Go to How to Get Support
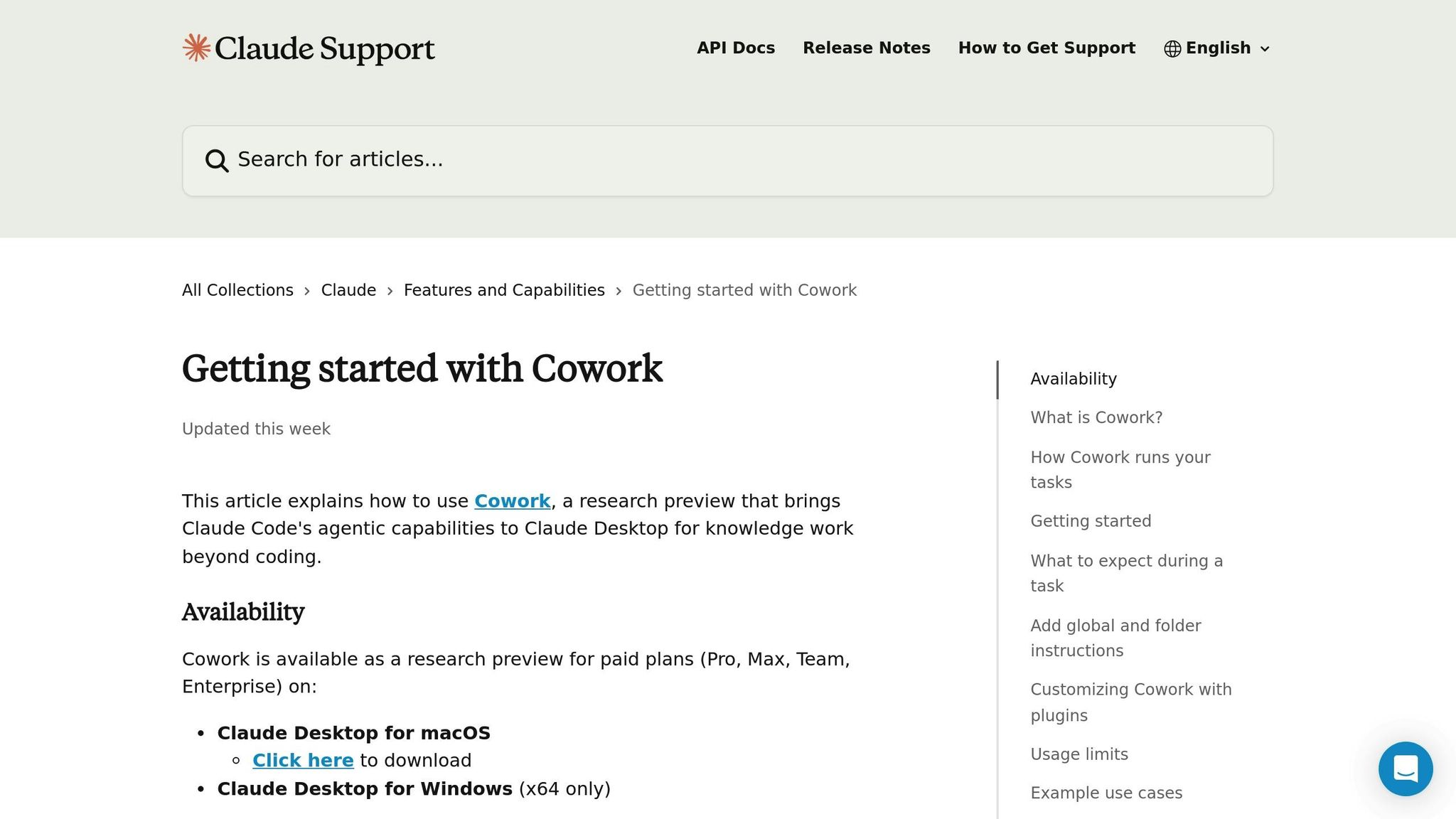1456x819 pixels. (1046, 48)
